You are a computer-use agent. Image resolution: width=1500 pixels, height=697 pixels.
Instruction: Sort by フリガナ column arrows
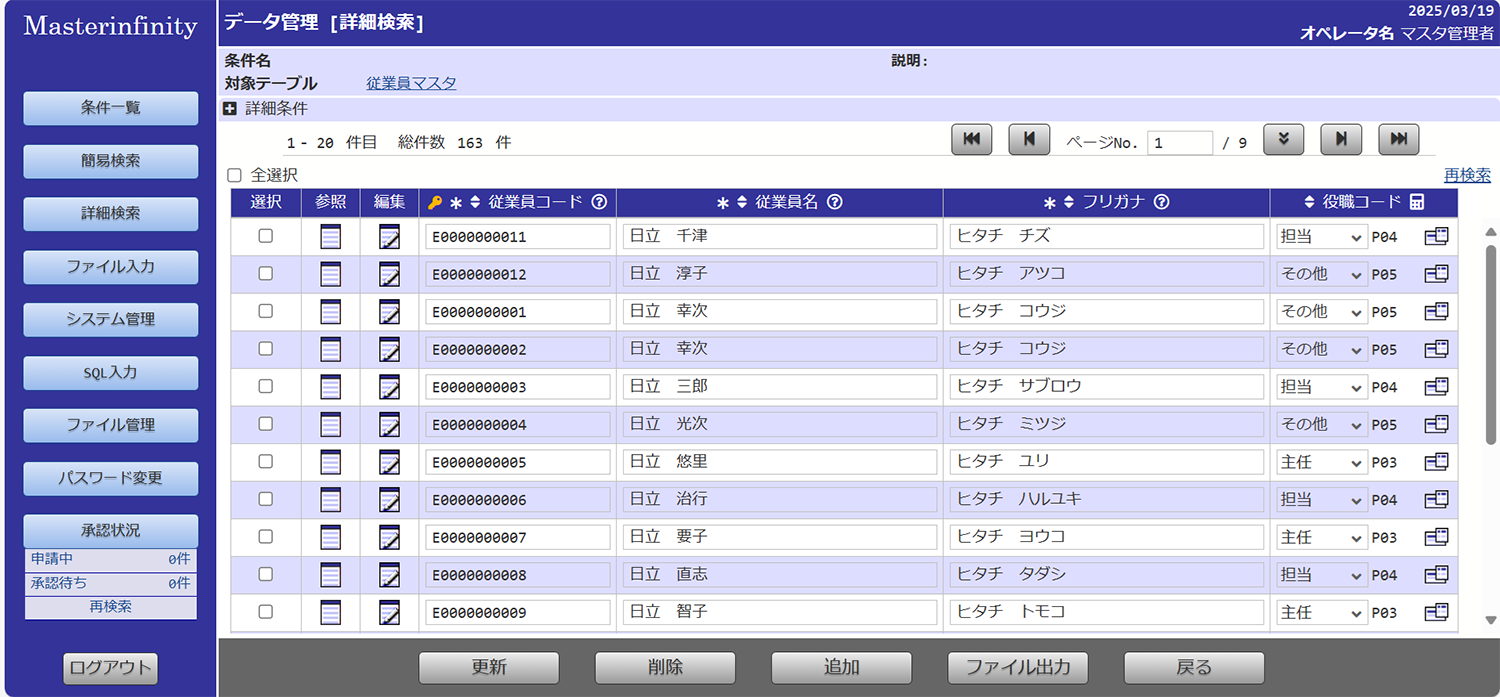tap(1069, 202)
